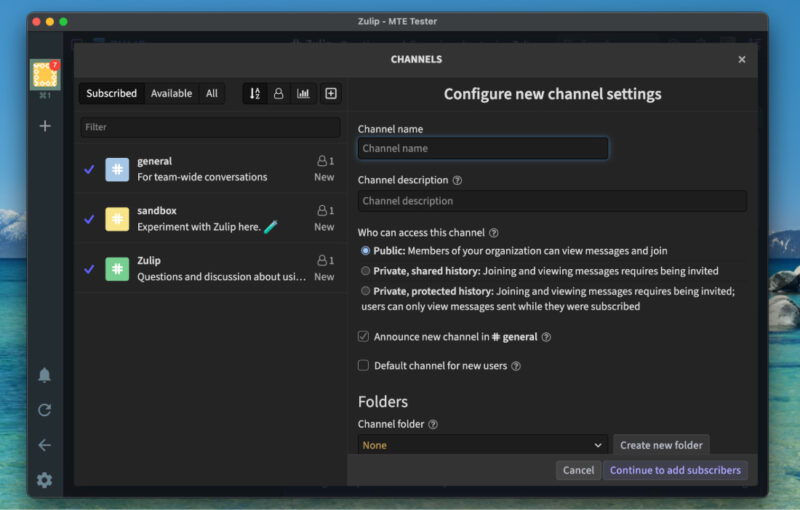
Task: Toggle Announce new channel in general checkbox
Action: tap(364, 337)
